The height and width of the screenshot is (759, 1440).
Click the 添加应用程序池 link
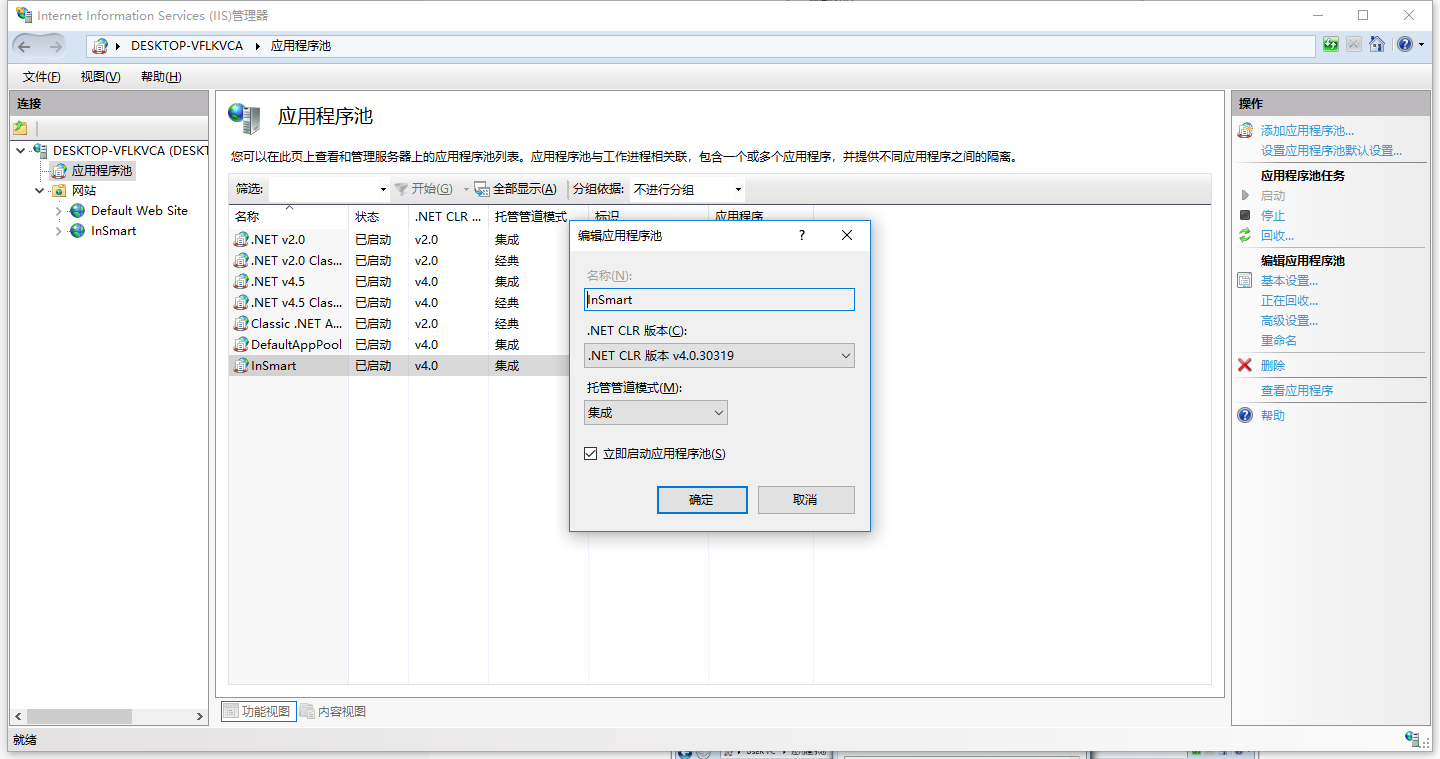tap(1307, 131)
